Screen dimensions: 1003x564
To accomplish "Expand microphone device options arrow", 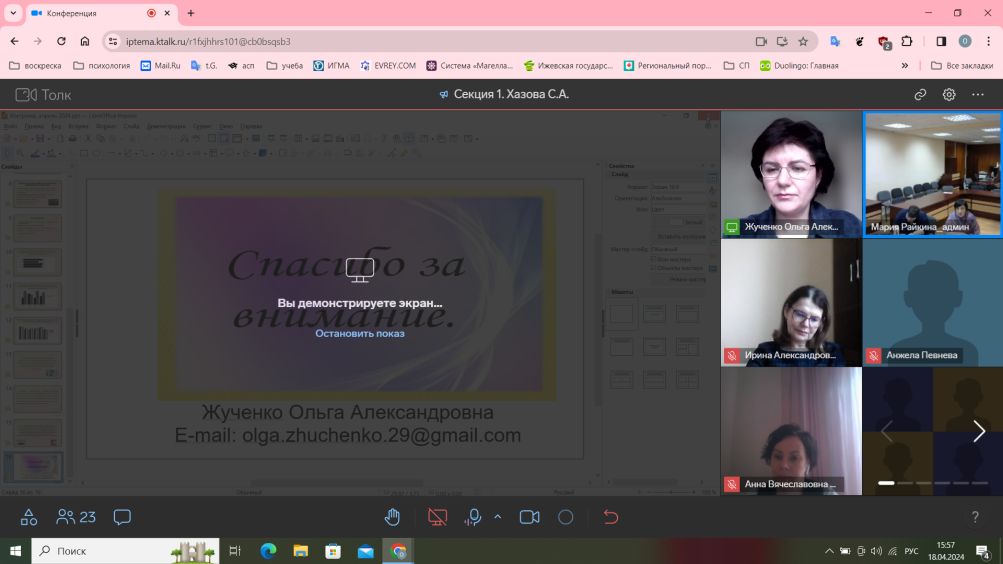I will click(x=498, y=517).
